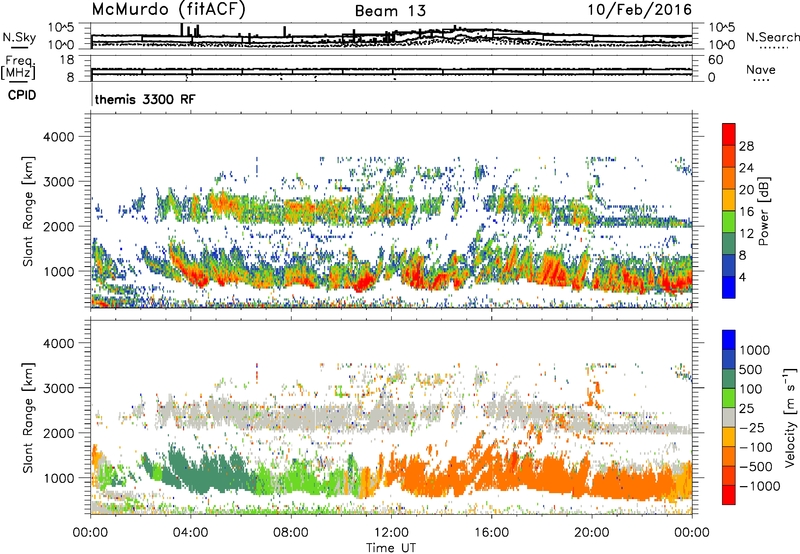
Task: Select the N.Sky legend label
Action: pyautogui.click(x=19, y=37)
